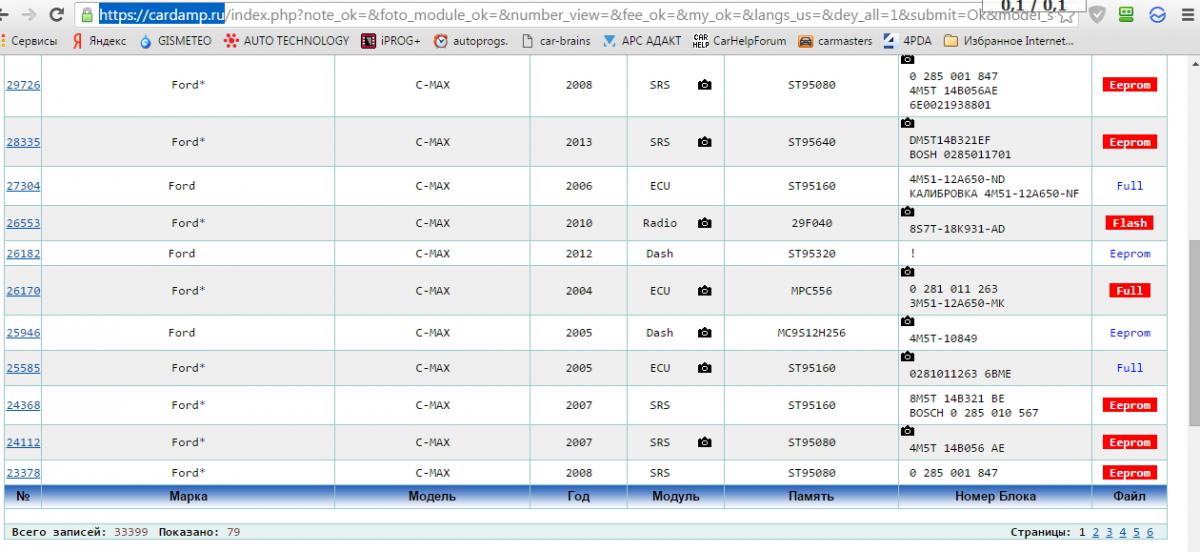1200x552 pixels.
Task: Open record number 24112
Action: click(23, 442)
